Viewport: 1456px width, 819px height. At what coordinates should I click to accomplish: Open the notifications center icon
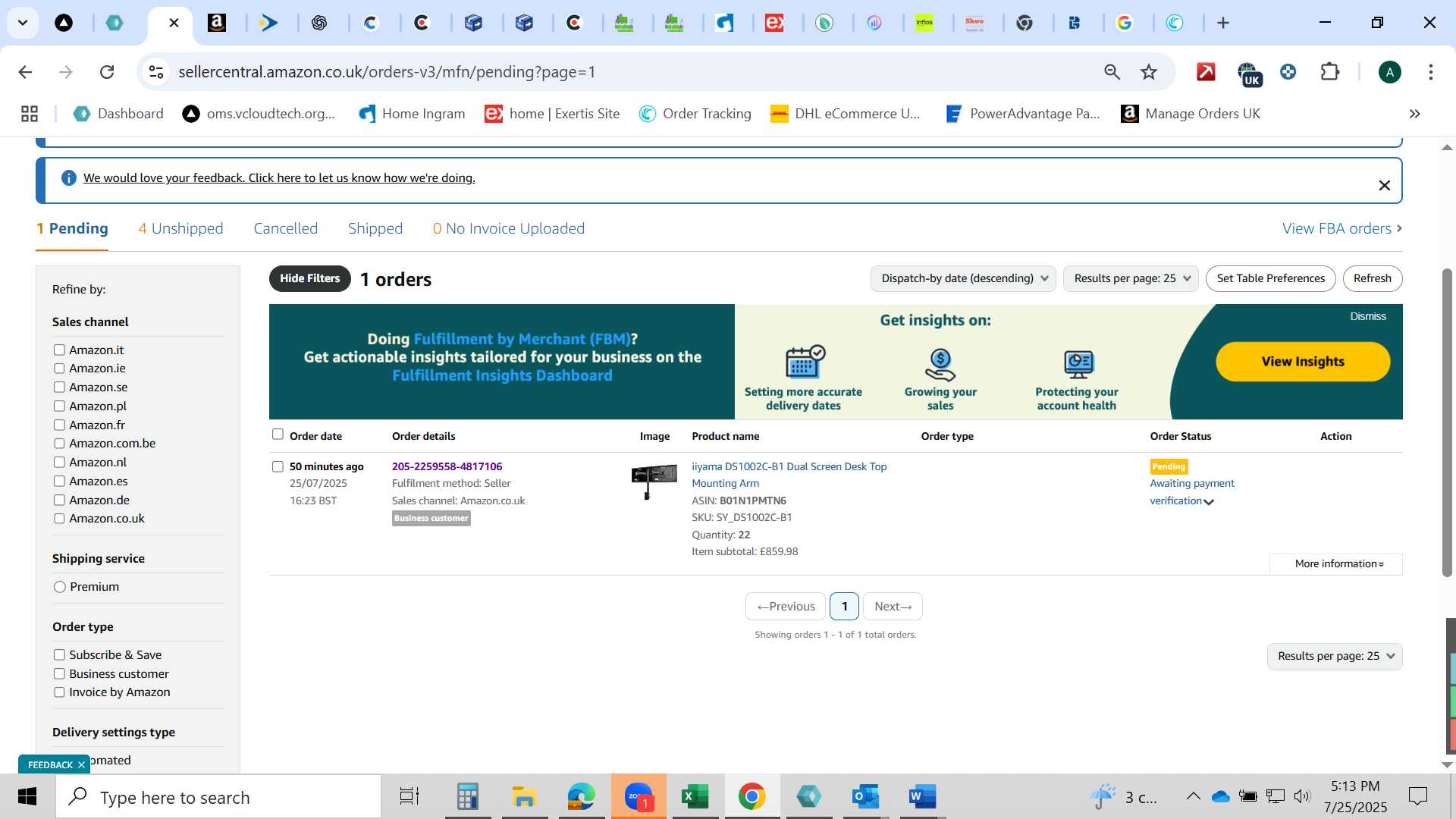[1417, 796]
